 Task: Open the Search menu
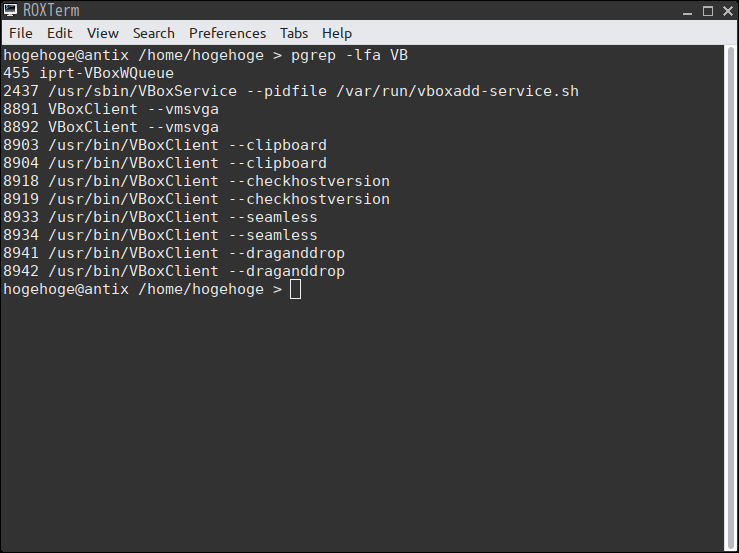point(154,33)
